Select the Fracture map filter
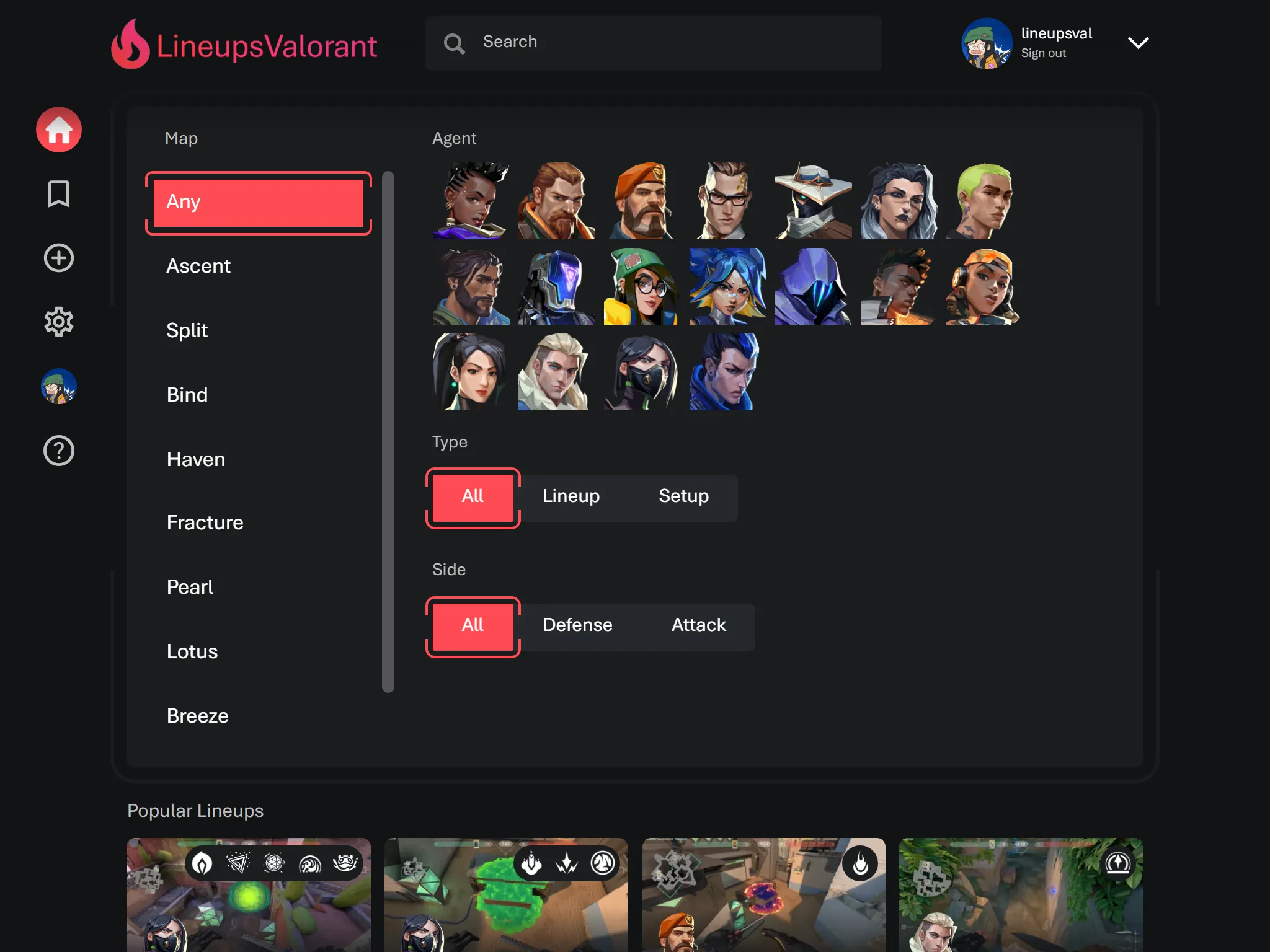This screenshot has height=952, width=1270. click(x=205, y=522)
